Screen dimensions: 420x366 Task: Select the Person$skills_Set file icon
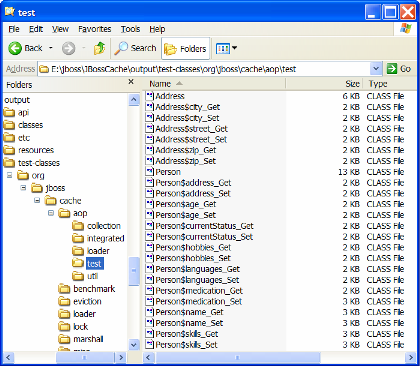point(150,344)
